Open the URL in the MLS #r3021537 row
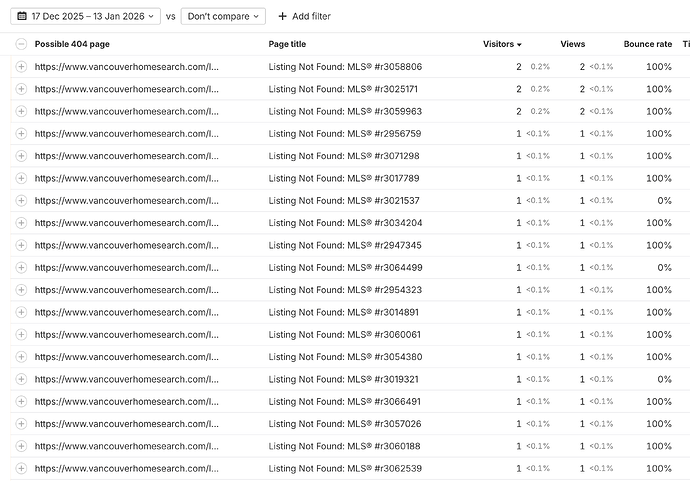The width and height of the screenshot is (690, 481). pyautogui.click(x=127, y=201)
